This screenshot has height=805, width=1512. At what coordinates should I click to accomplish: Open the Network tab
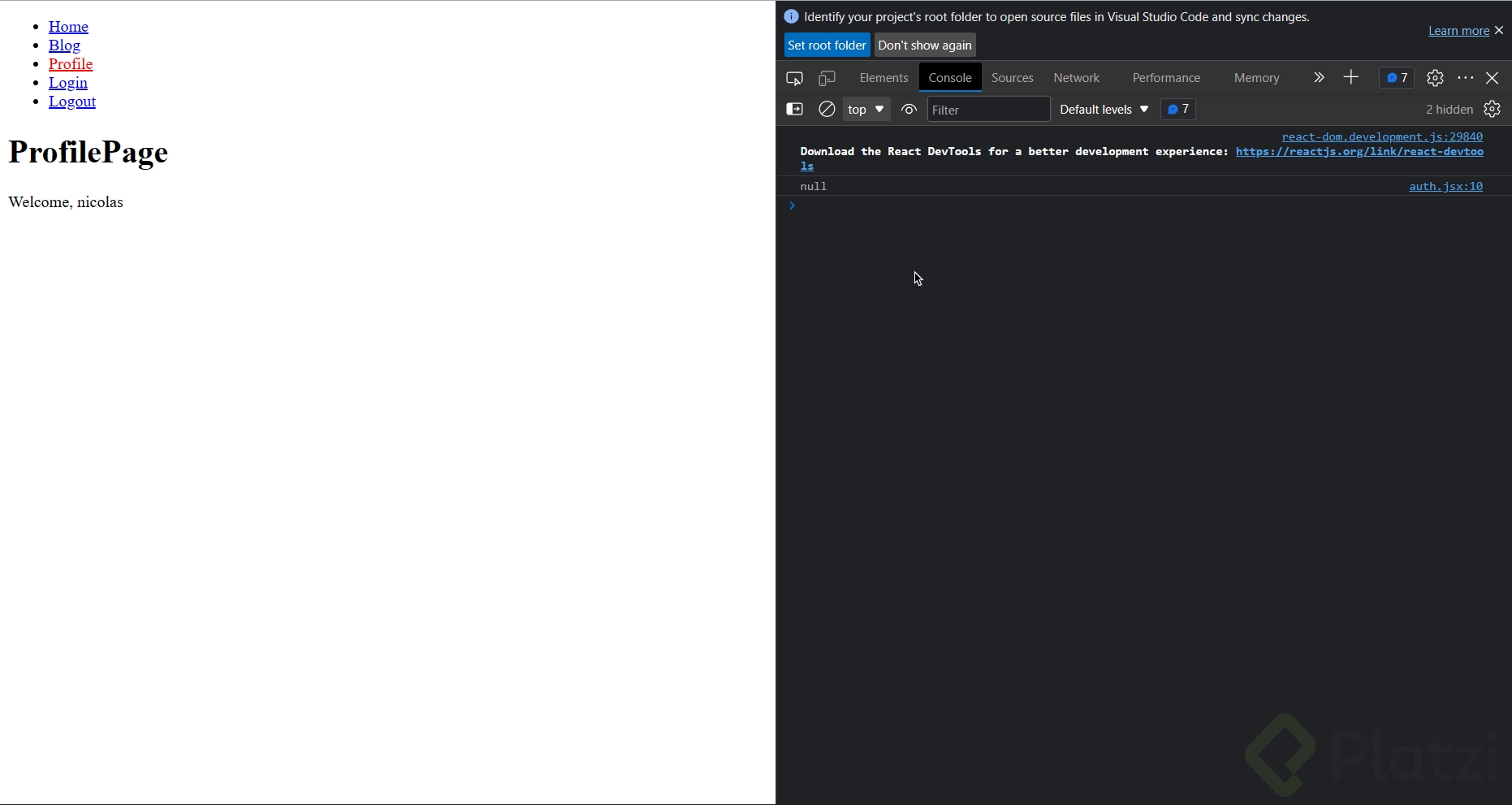coord(1077,78)
